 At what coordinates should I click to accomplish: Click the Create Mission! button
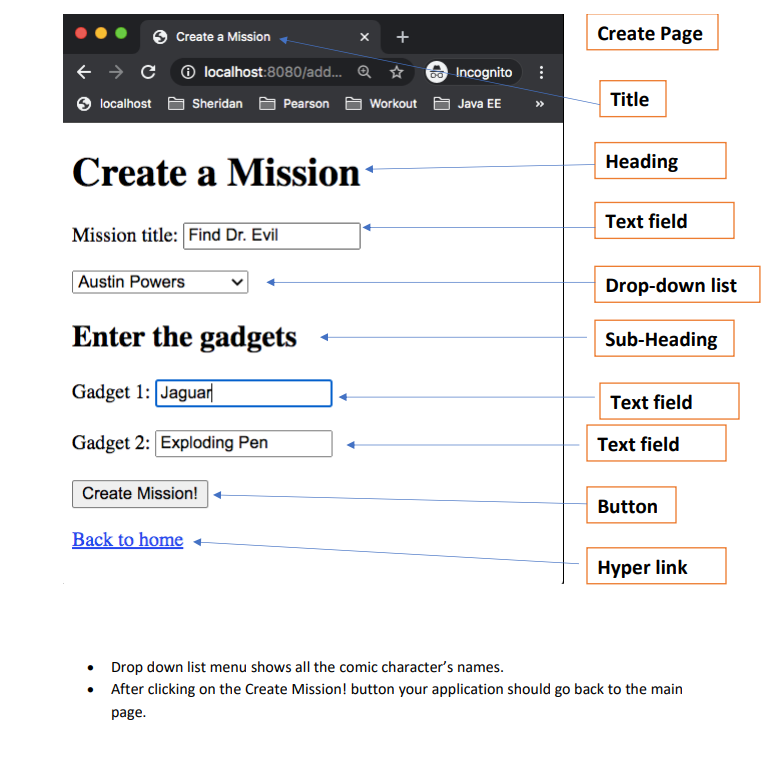(x=140, y=494)
